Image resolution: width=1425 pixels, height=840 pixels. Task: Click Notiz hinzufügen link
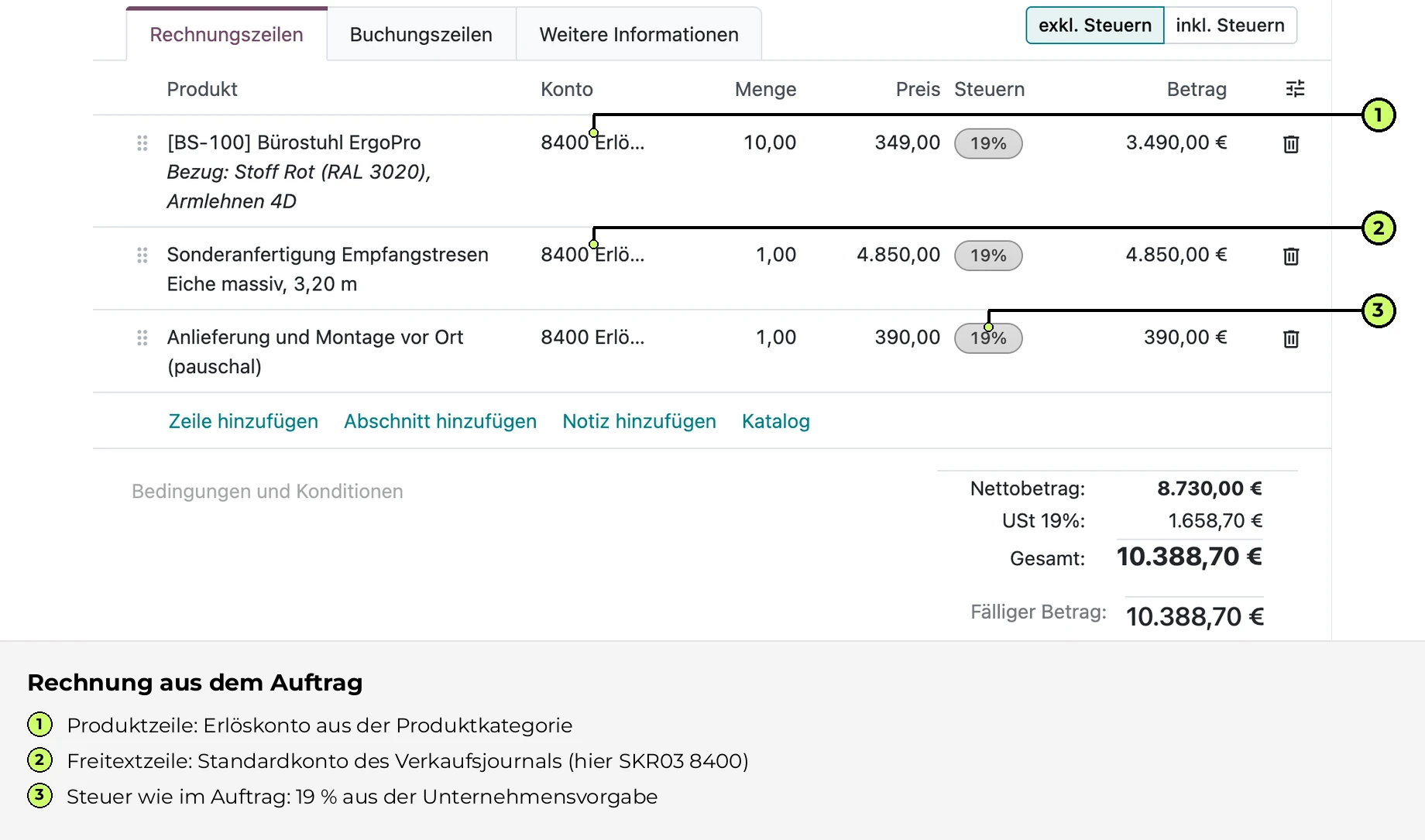pyautogui.click(x=639, y=421)
